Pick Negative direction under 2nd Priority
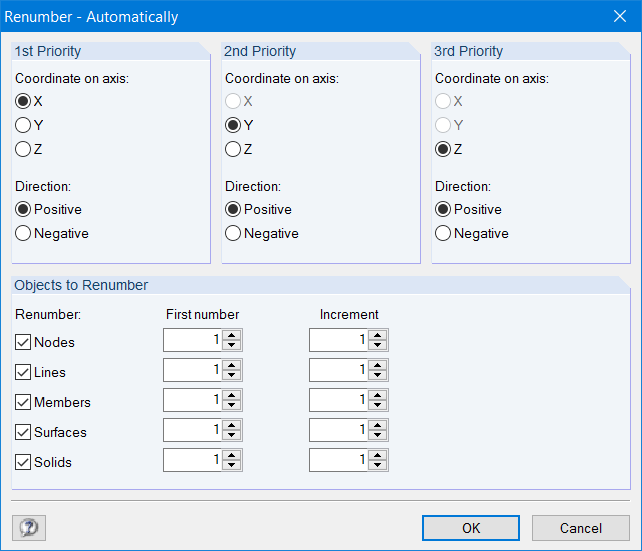642x551 pixels. [233, 233]
